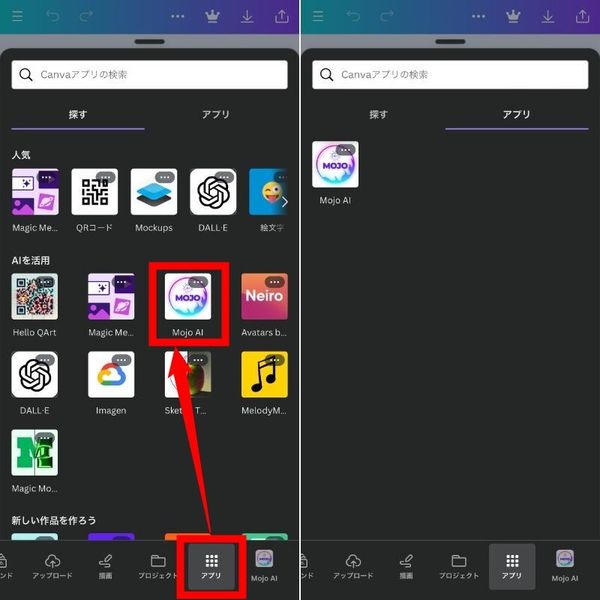Viewport: 600px width, 600px height.
Task: Share design from left top bar
Action: 282,16
